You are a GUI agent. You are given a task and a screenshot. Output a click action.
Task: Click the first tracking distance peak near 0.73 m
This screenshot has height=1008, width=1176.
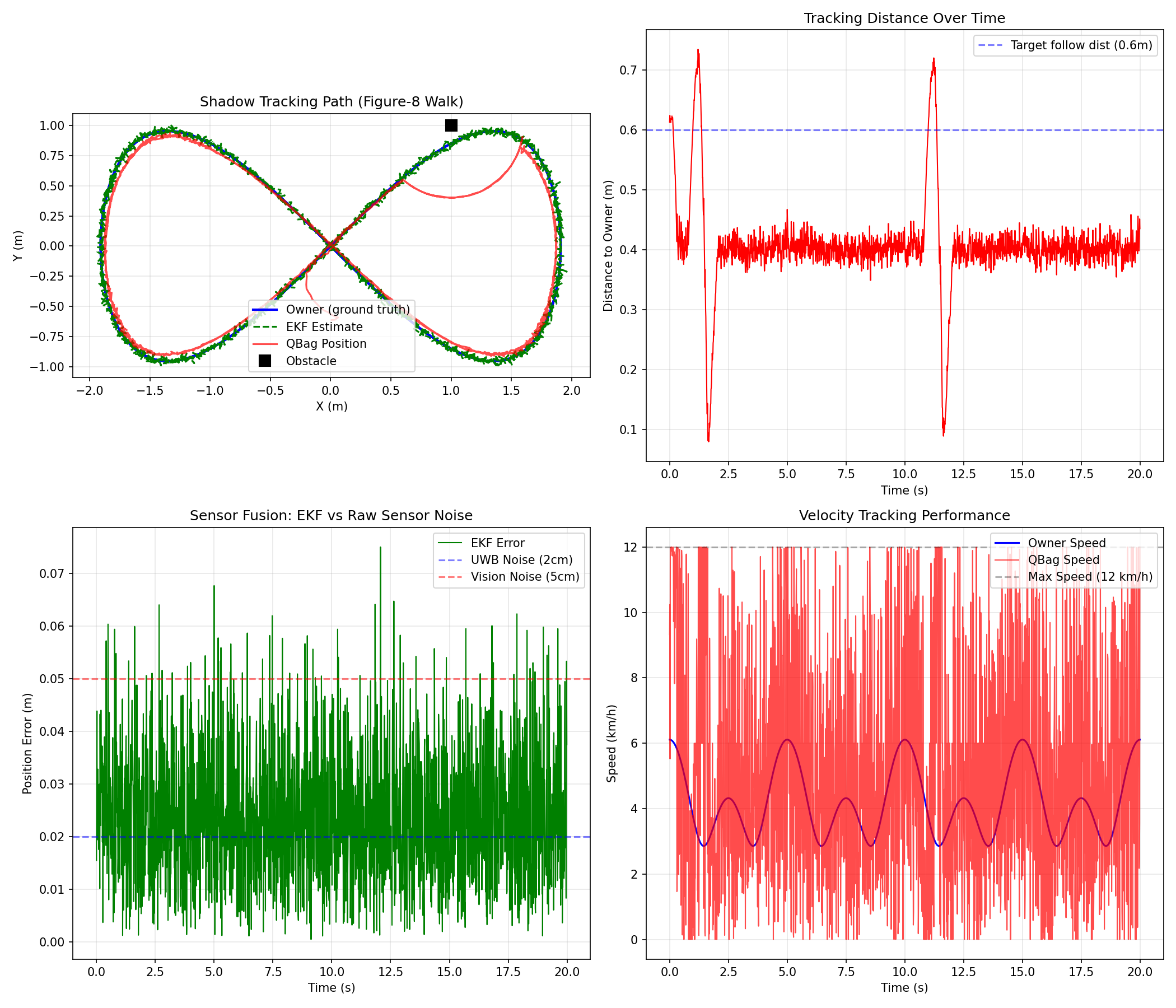(698, 52)
